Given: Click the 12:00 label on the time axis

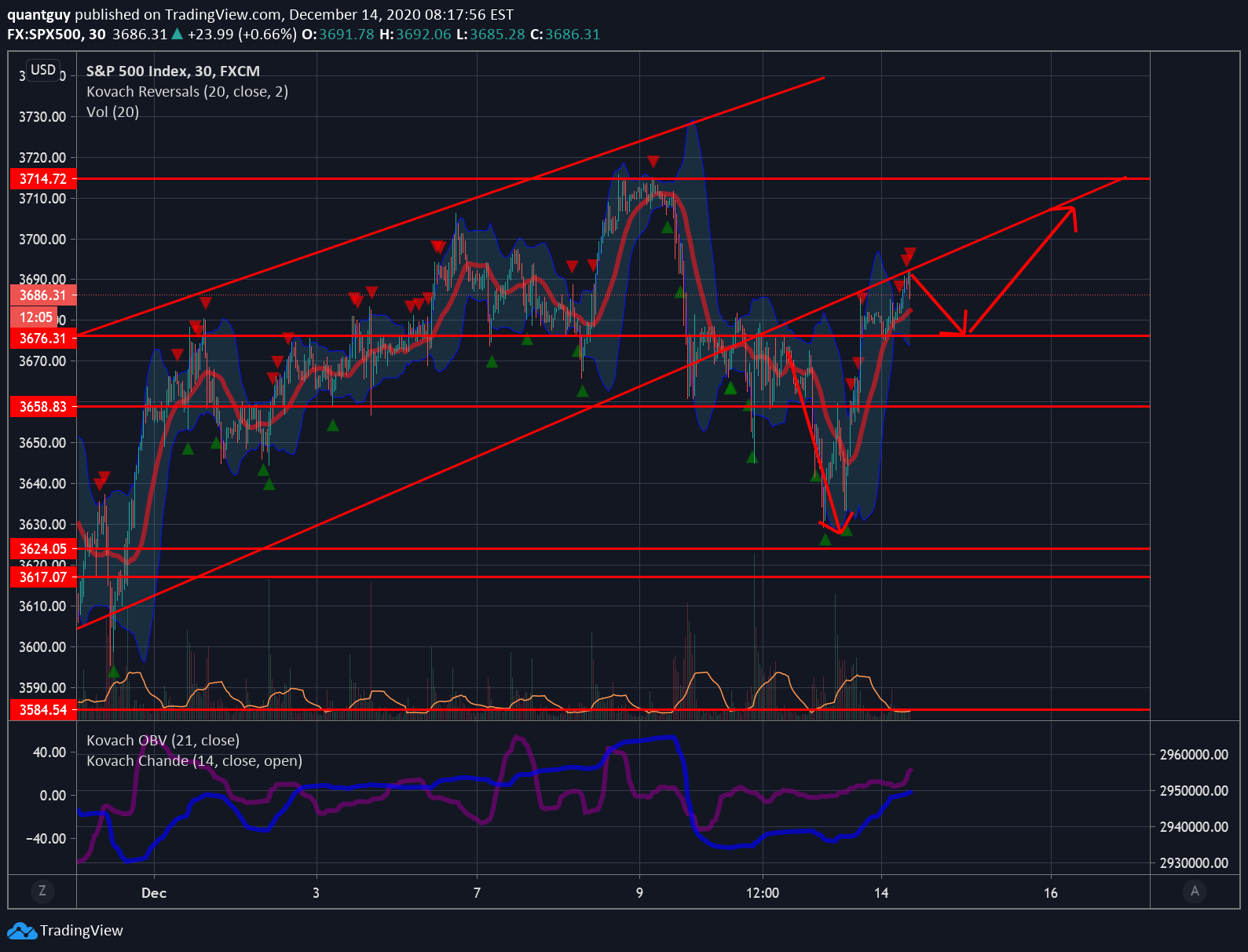Looking at the screenshot, I should tap(763, 893).
